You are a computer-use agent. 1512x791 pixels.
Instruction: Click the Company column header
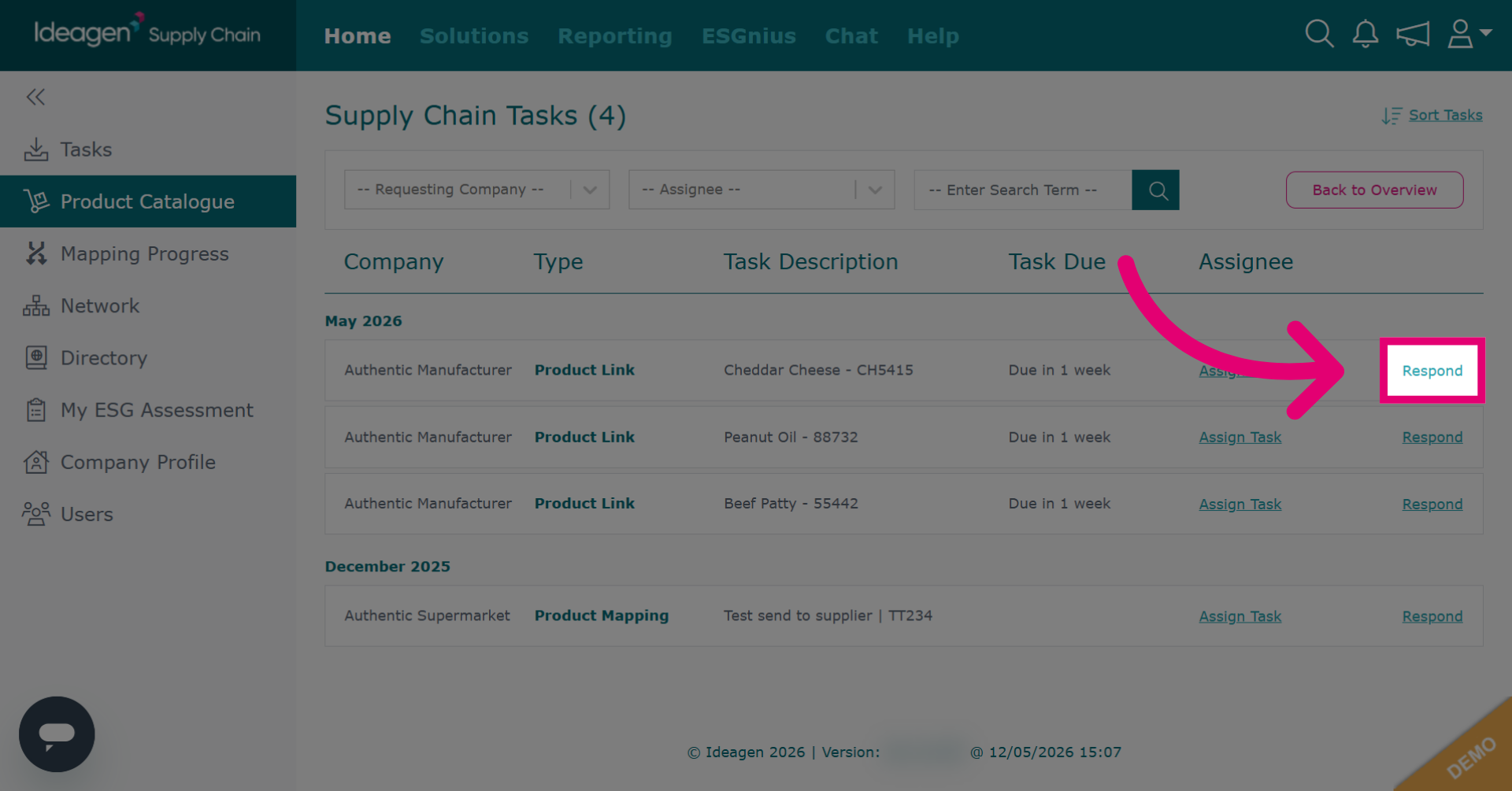(394, 262)
